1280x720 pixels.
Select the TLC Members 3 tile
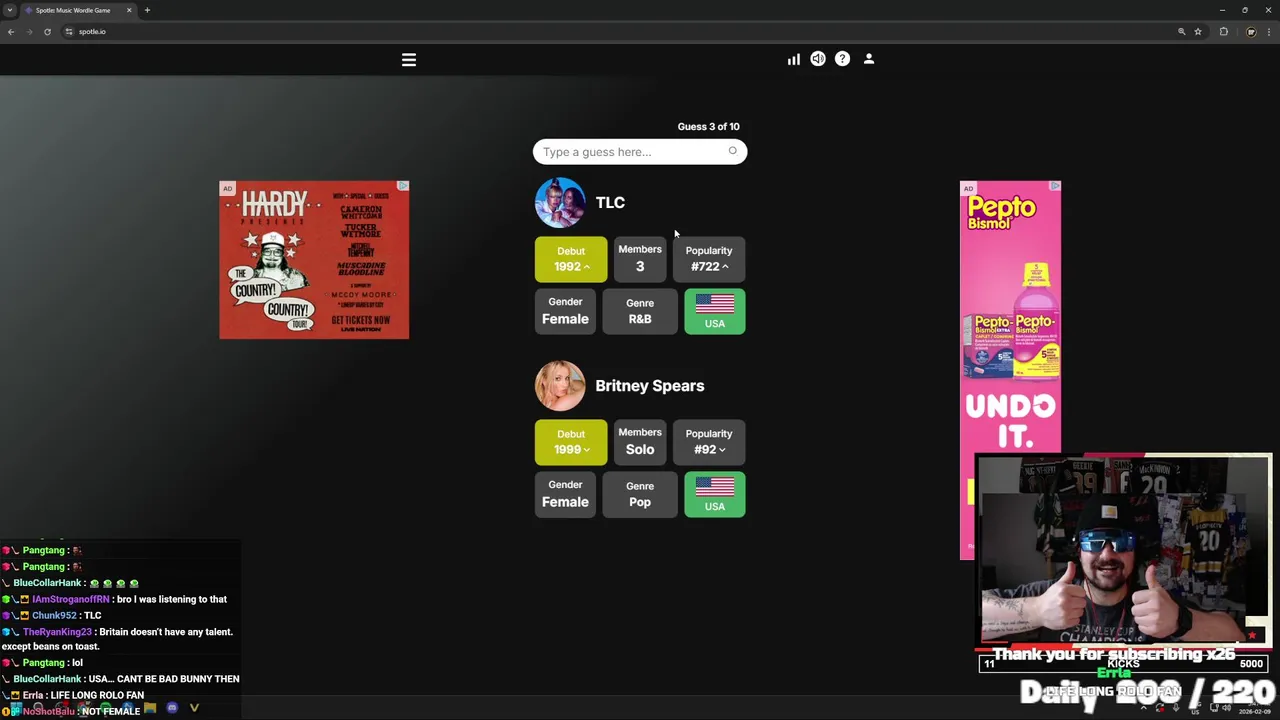[x=640, y=258]
